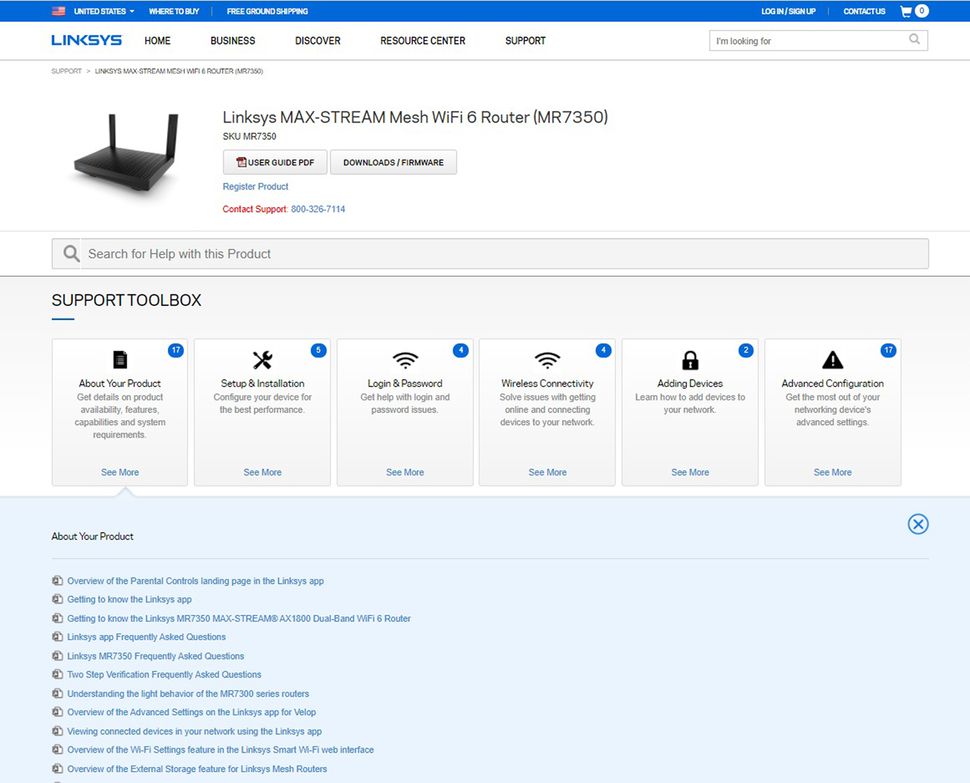The height and width of the screenshot is (783, 970).
Task: Select the Login & Password Wi-Fi icon
Action: coord(404,358)
